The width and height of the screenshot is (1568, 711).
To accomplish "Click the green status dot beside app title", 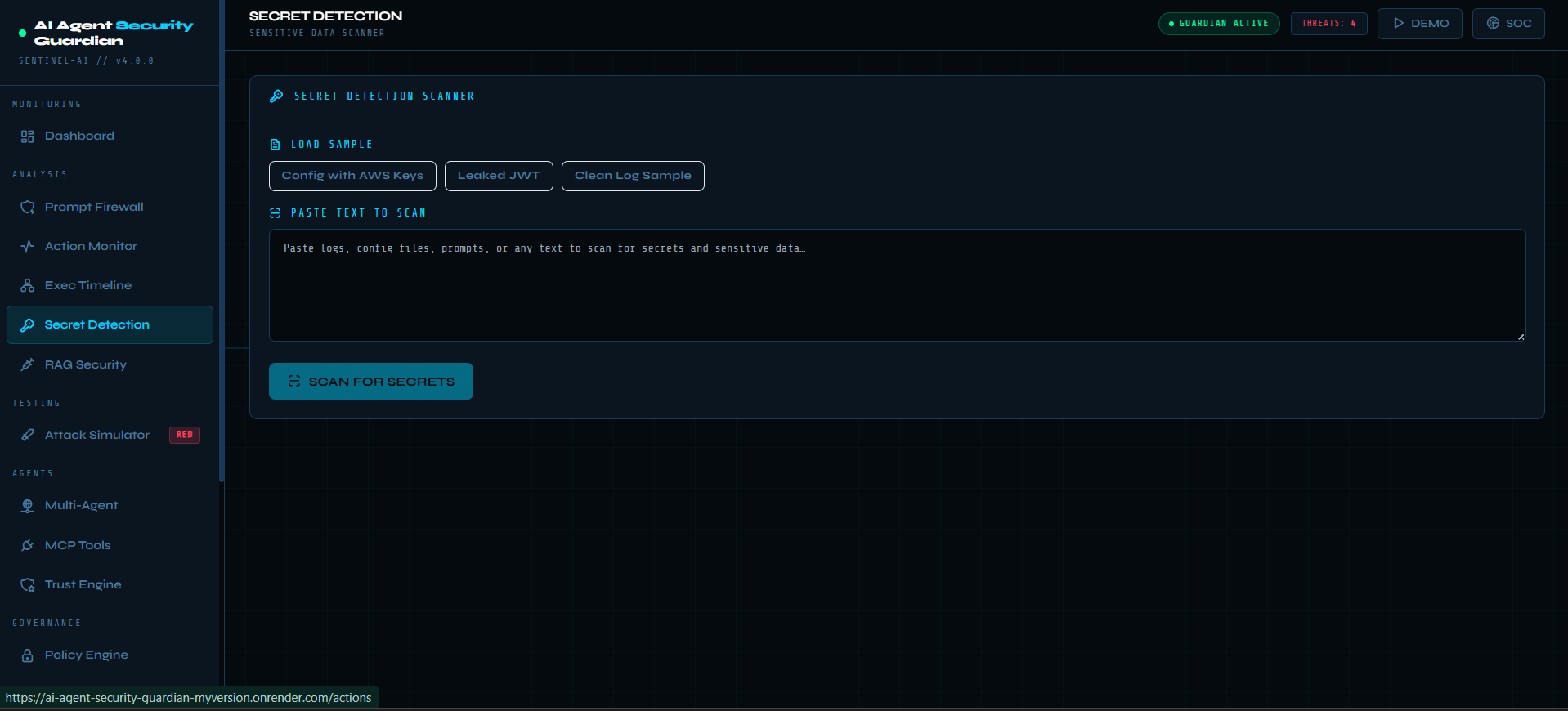I will point(22,34).
